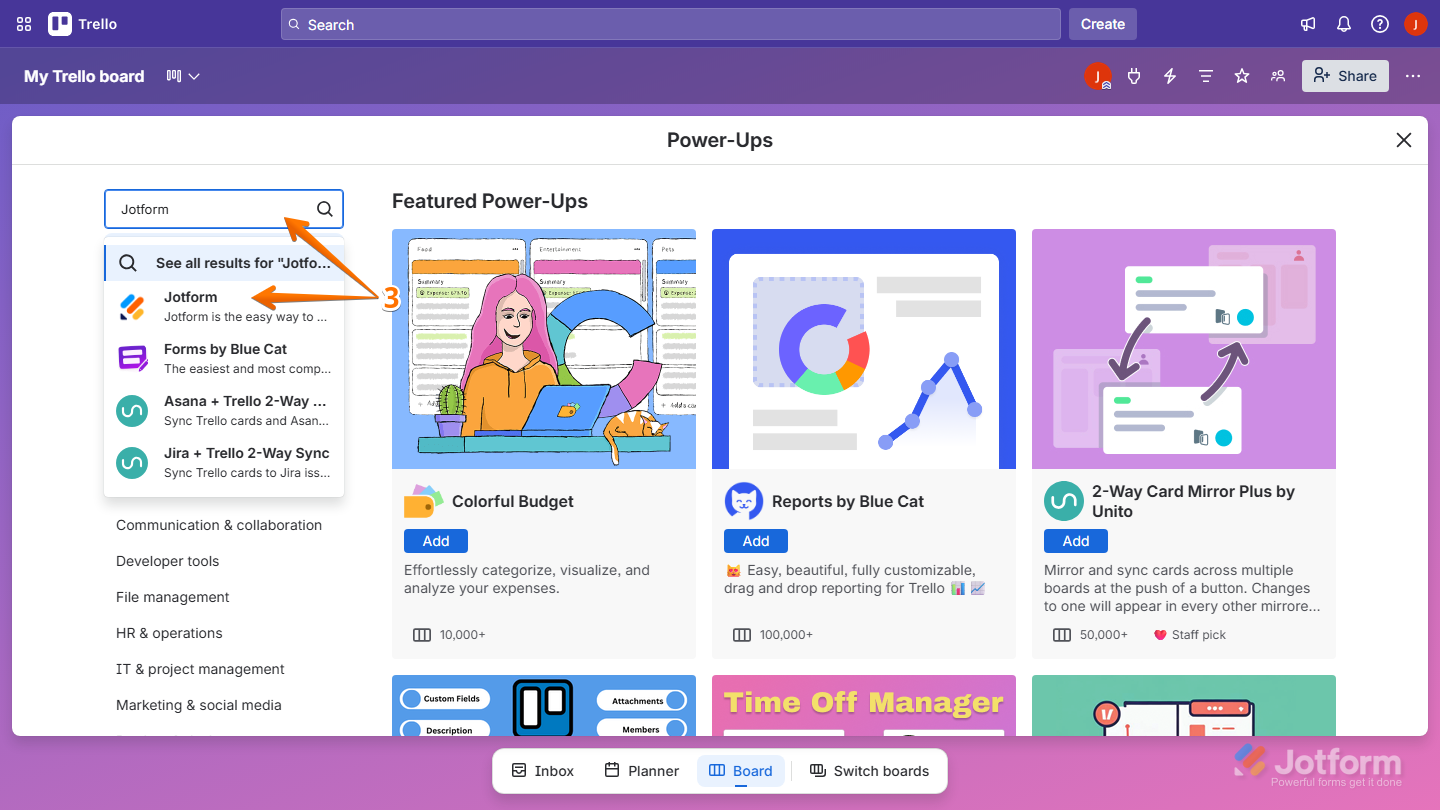The height and width of the screenshot is (810, 1440).
Task: Click the red avatar in board header
Action: [1097, 75]
